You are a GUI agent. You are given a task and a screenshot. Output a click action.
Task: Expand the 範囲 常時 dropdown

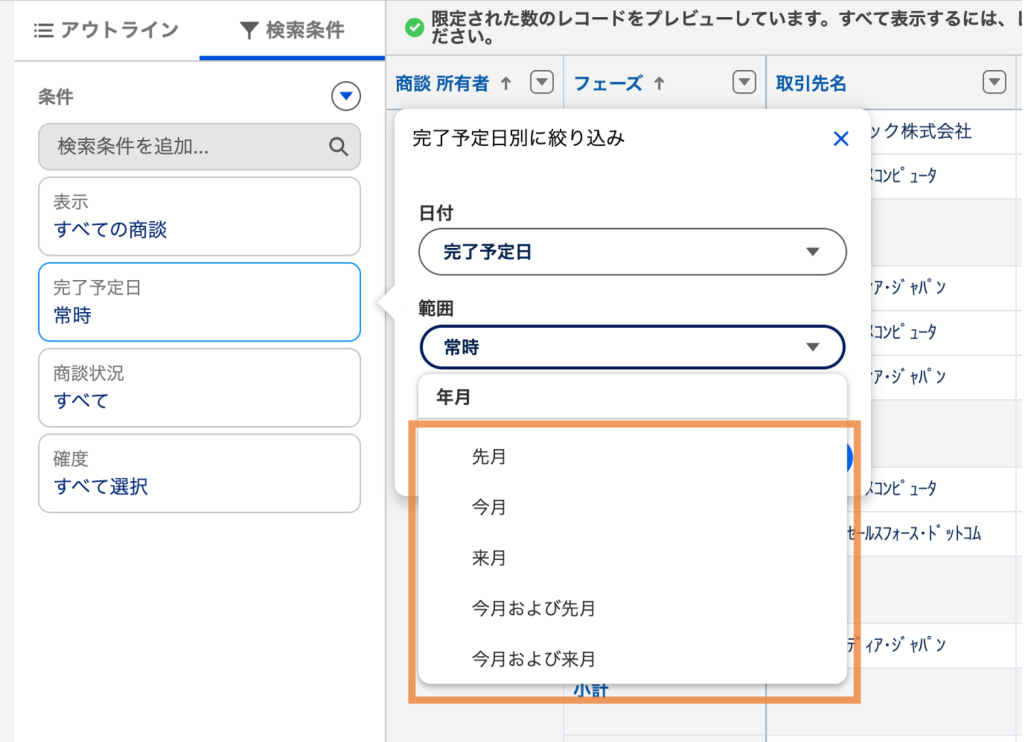tap(632, 347)
